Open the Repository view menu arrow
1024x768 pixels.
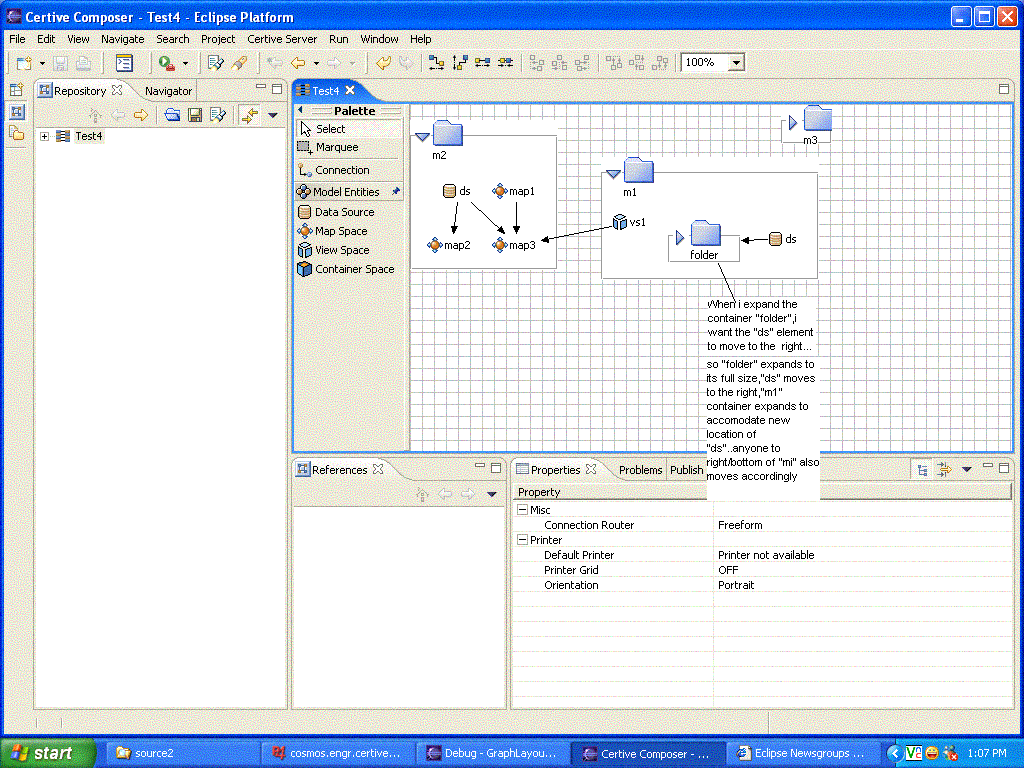[x=273, y=116]
